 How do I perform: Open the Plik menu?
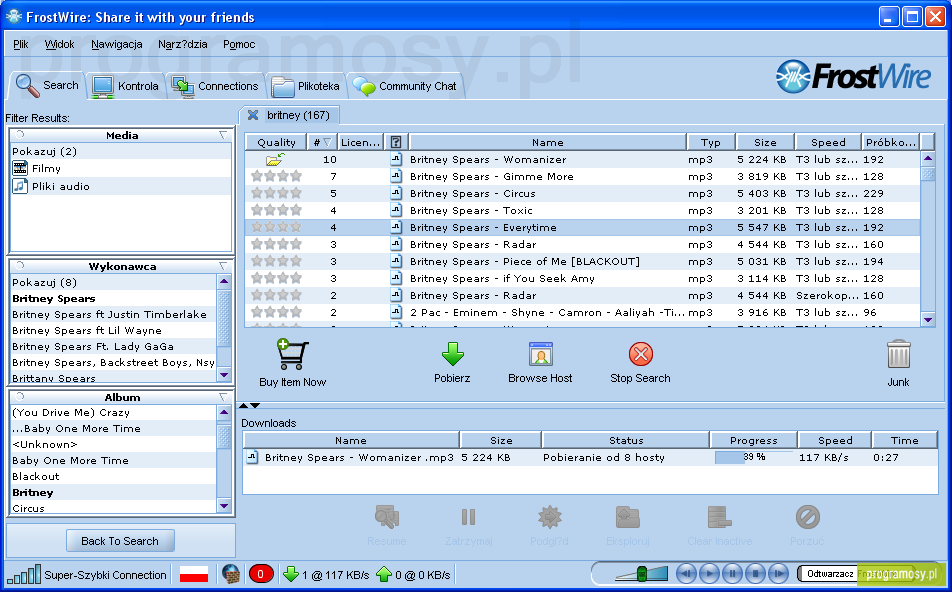(x=21, y=44)
